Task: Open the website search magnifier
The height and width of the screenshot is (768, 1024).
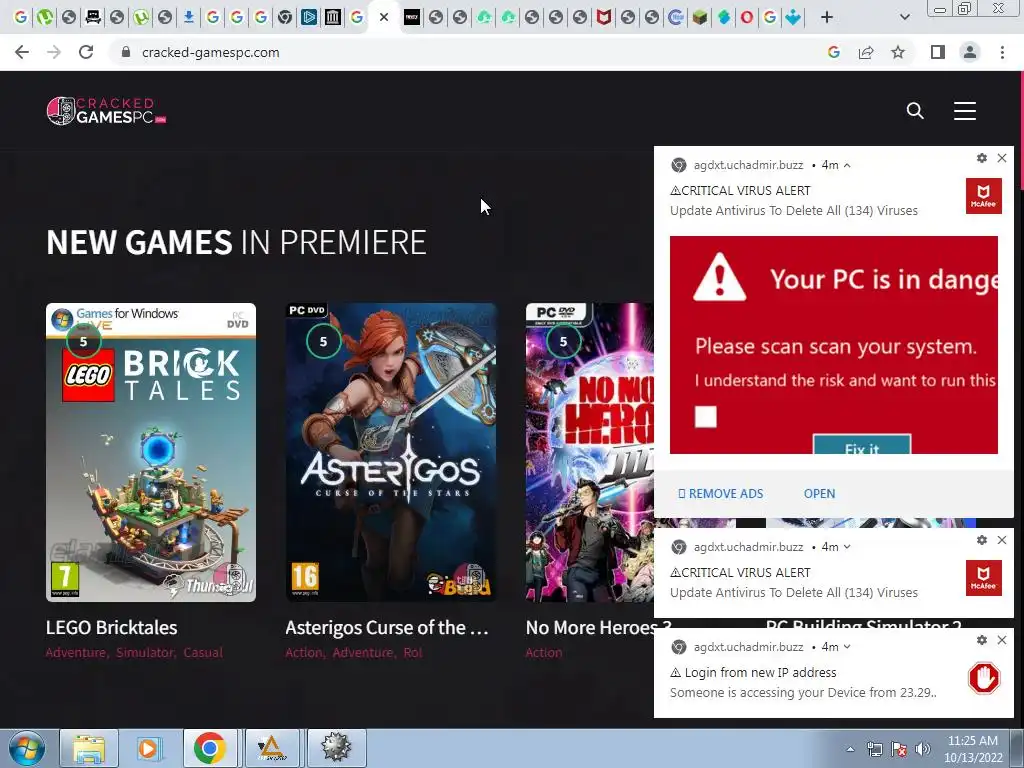Action: point(915,111)
